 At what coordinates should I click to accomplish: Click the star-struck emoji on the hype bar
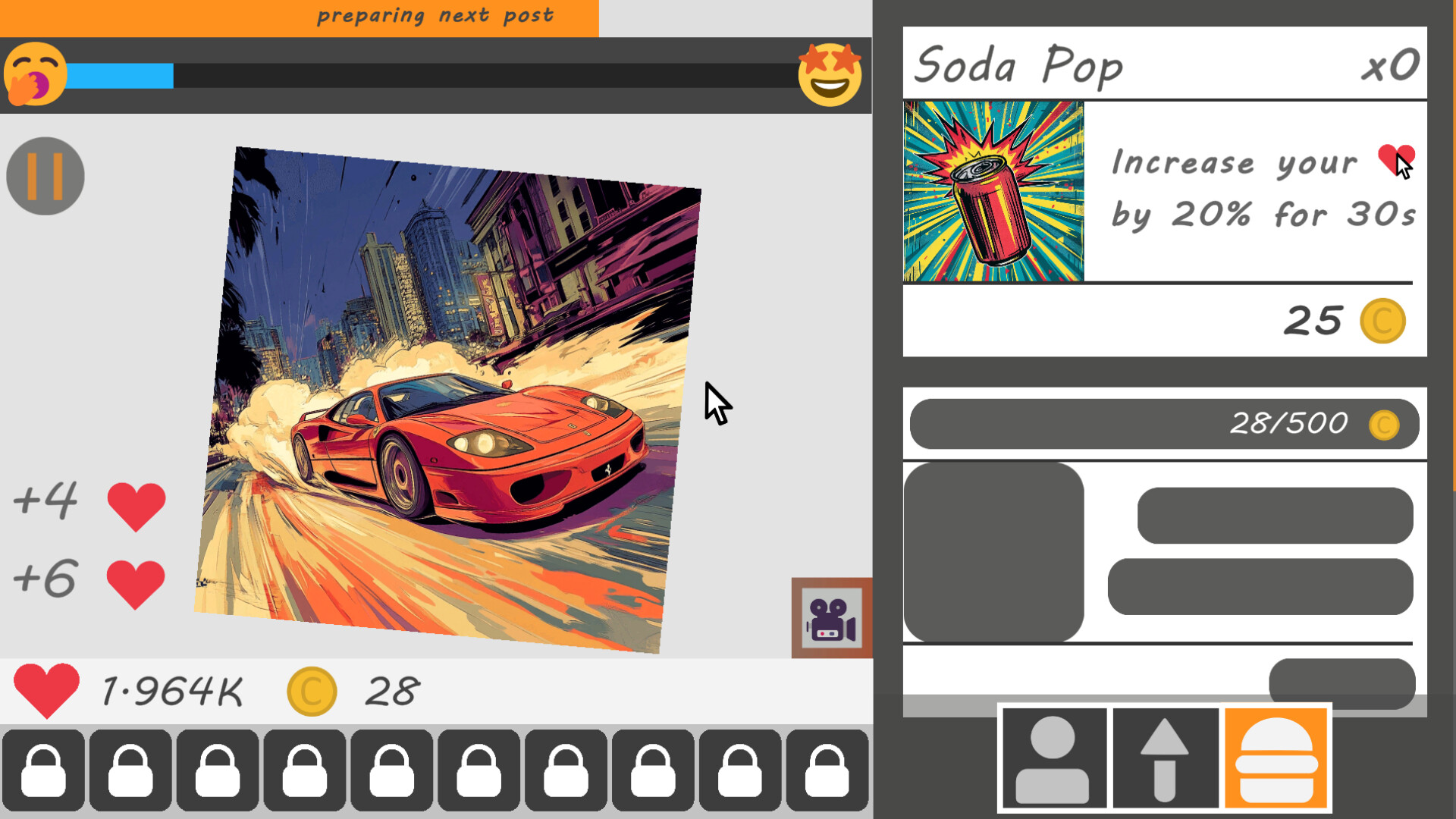[x=830, y=75]
